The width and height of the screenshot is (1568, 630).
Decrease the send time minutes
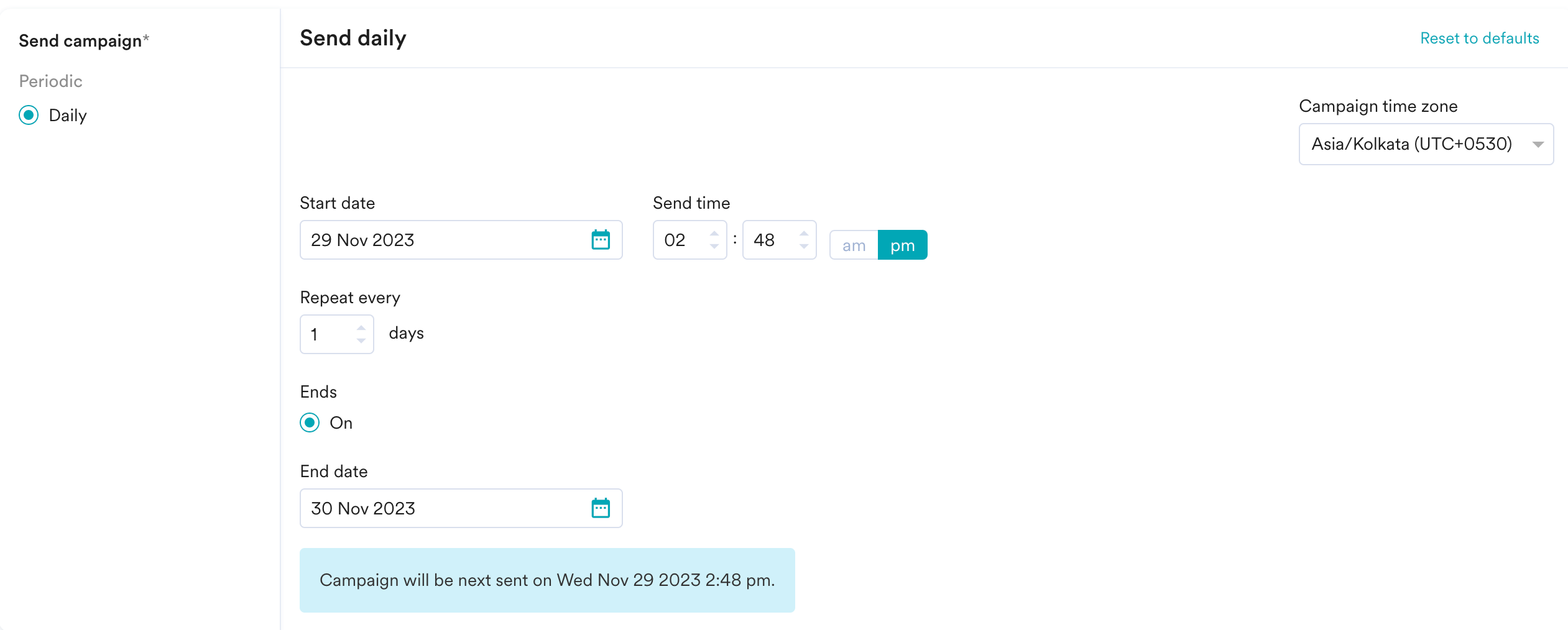point(804,247)
